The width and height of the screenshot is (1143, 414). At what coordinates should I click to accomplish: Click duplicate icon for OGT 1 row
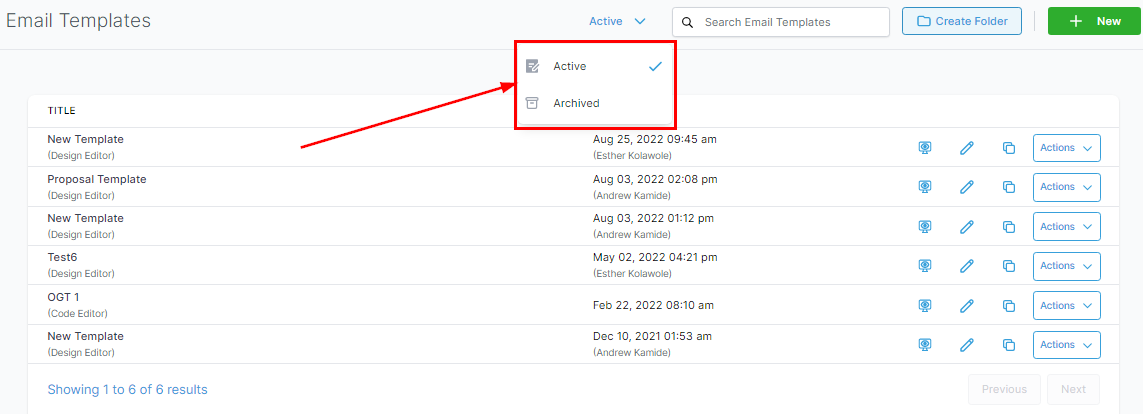(x=1009, y=306)
